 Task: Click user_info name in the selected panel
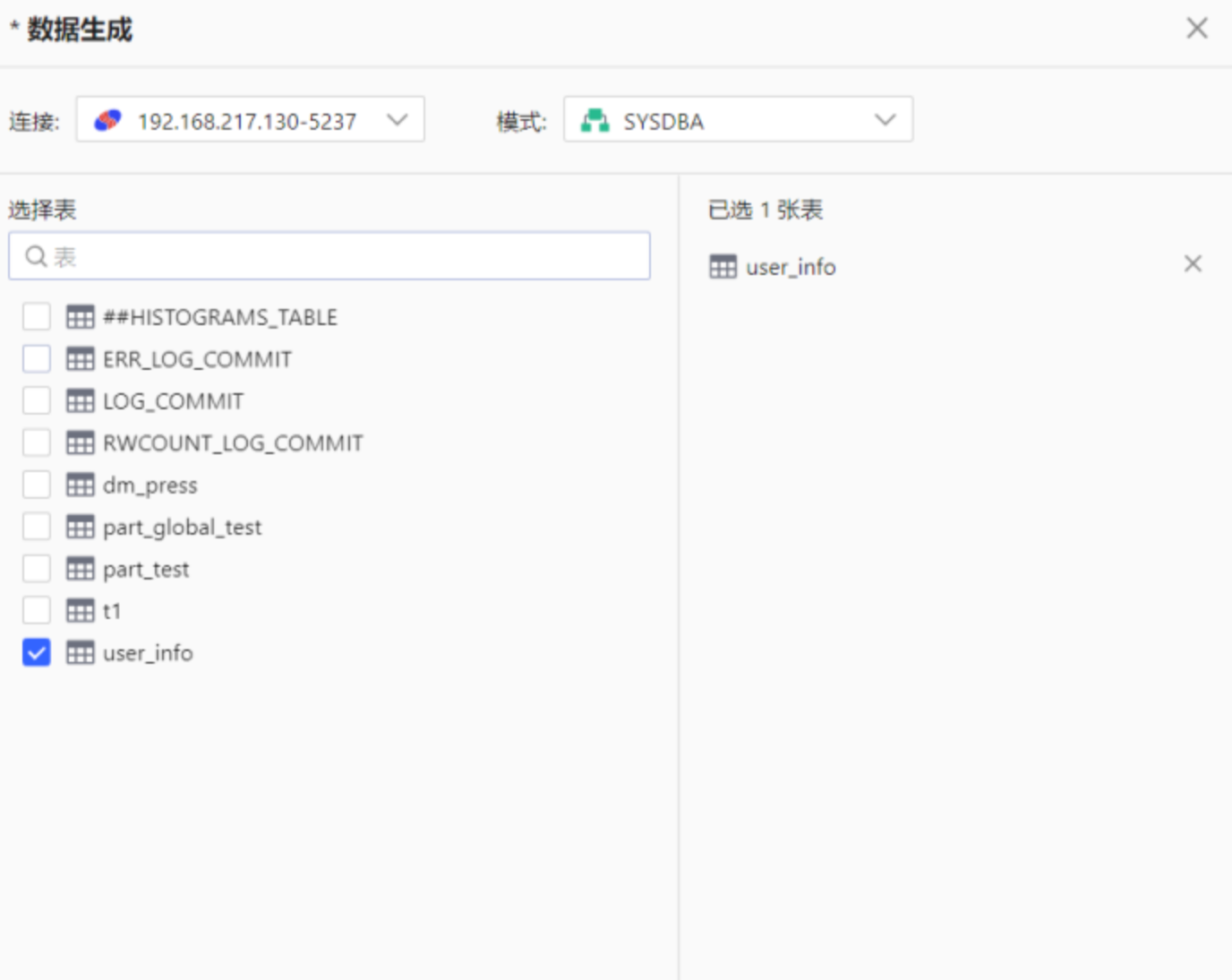click(x=791, y=267)
